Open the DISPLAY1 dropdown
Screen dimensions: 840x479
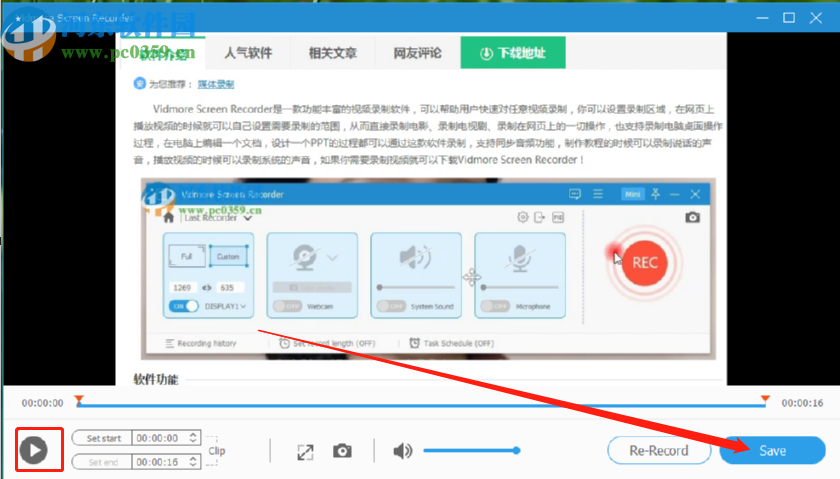(226, 306)
